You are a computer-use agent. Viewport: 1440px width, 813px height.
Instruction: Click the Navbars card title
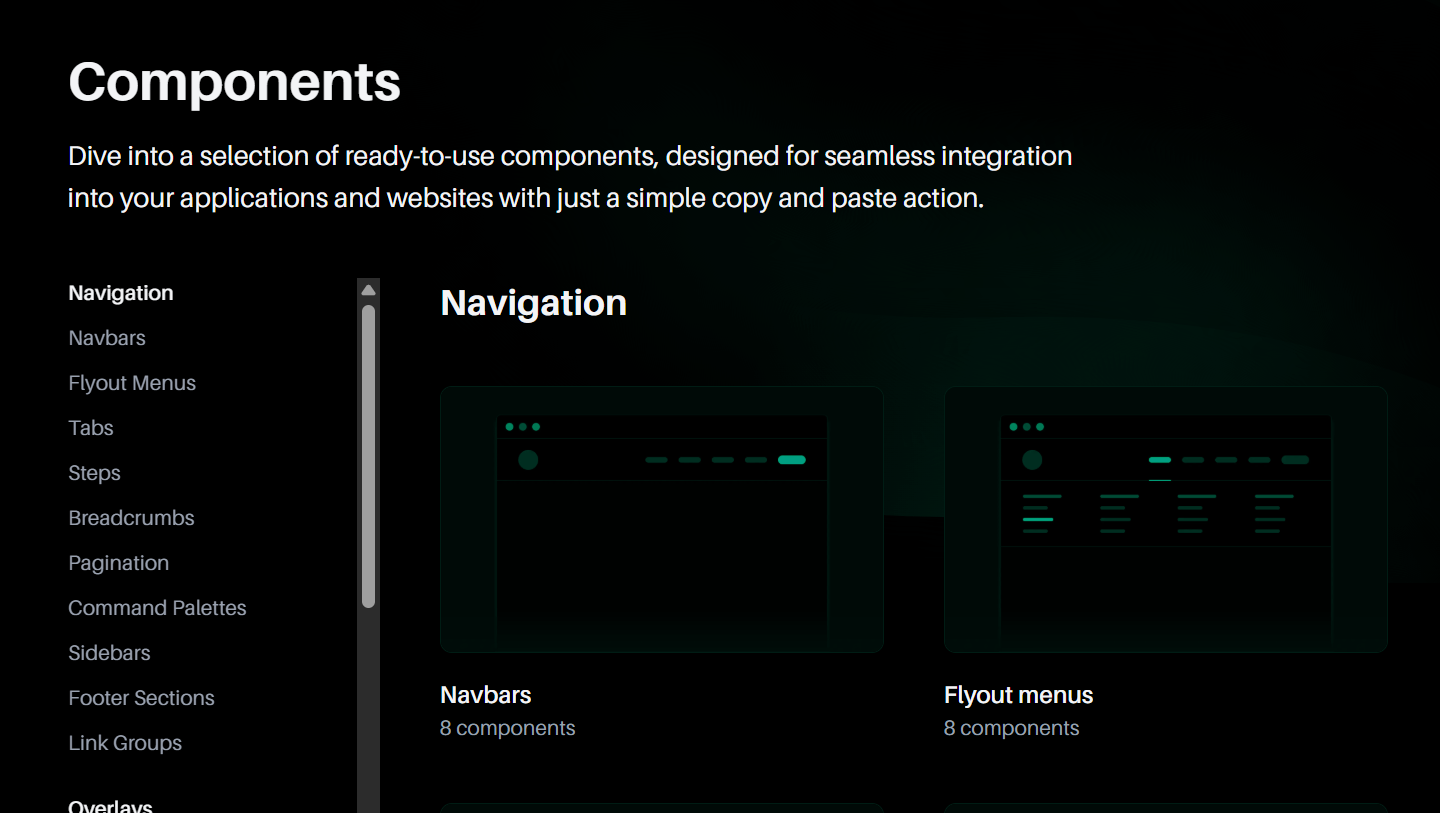click(486, 695)
